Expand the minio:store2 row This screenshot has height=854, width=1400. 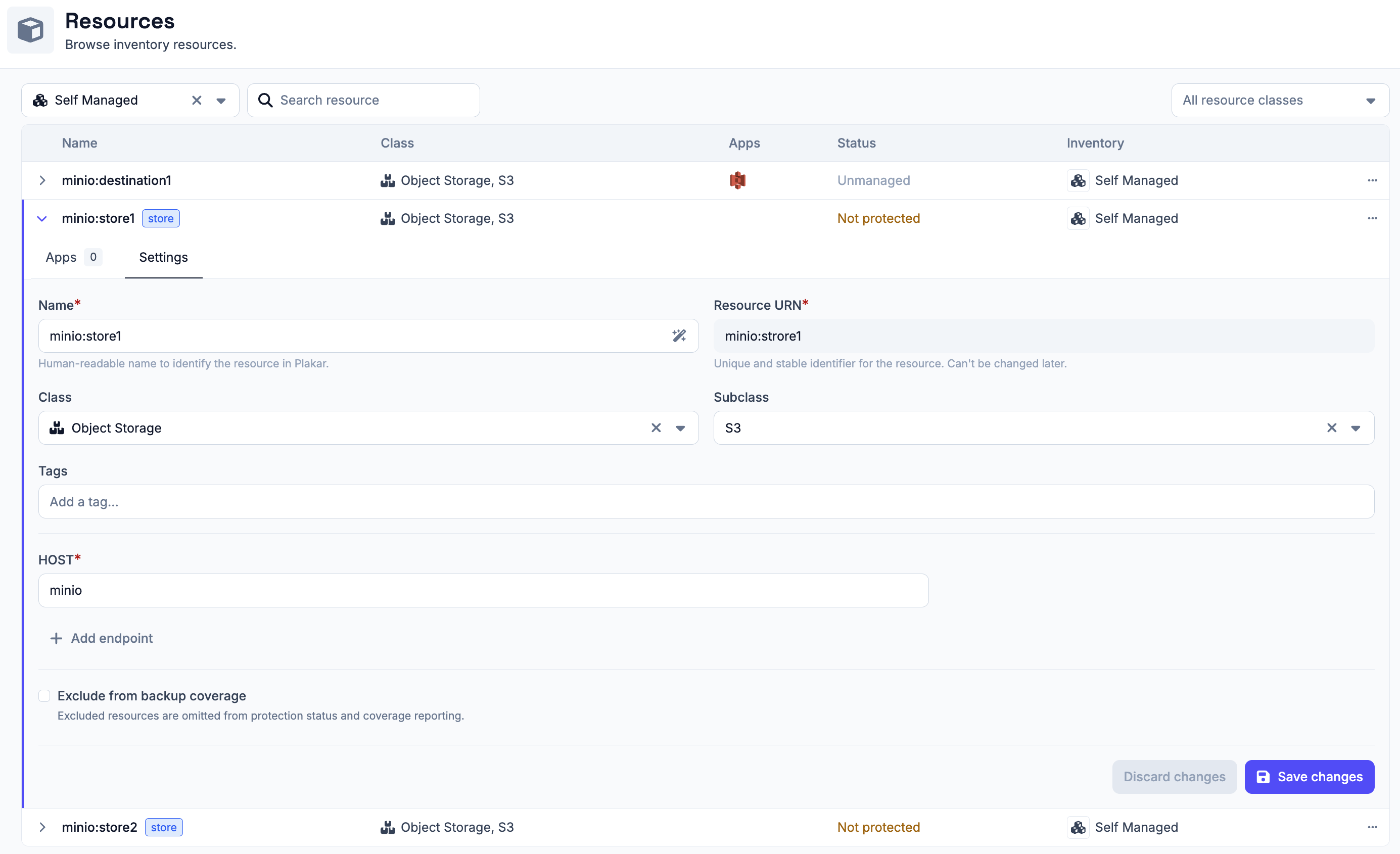coord(42,827)
